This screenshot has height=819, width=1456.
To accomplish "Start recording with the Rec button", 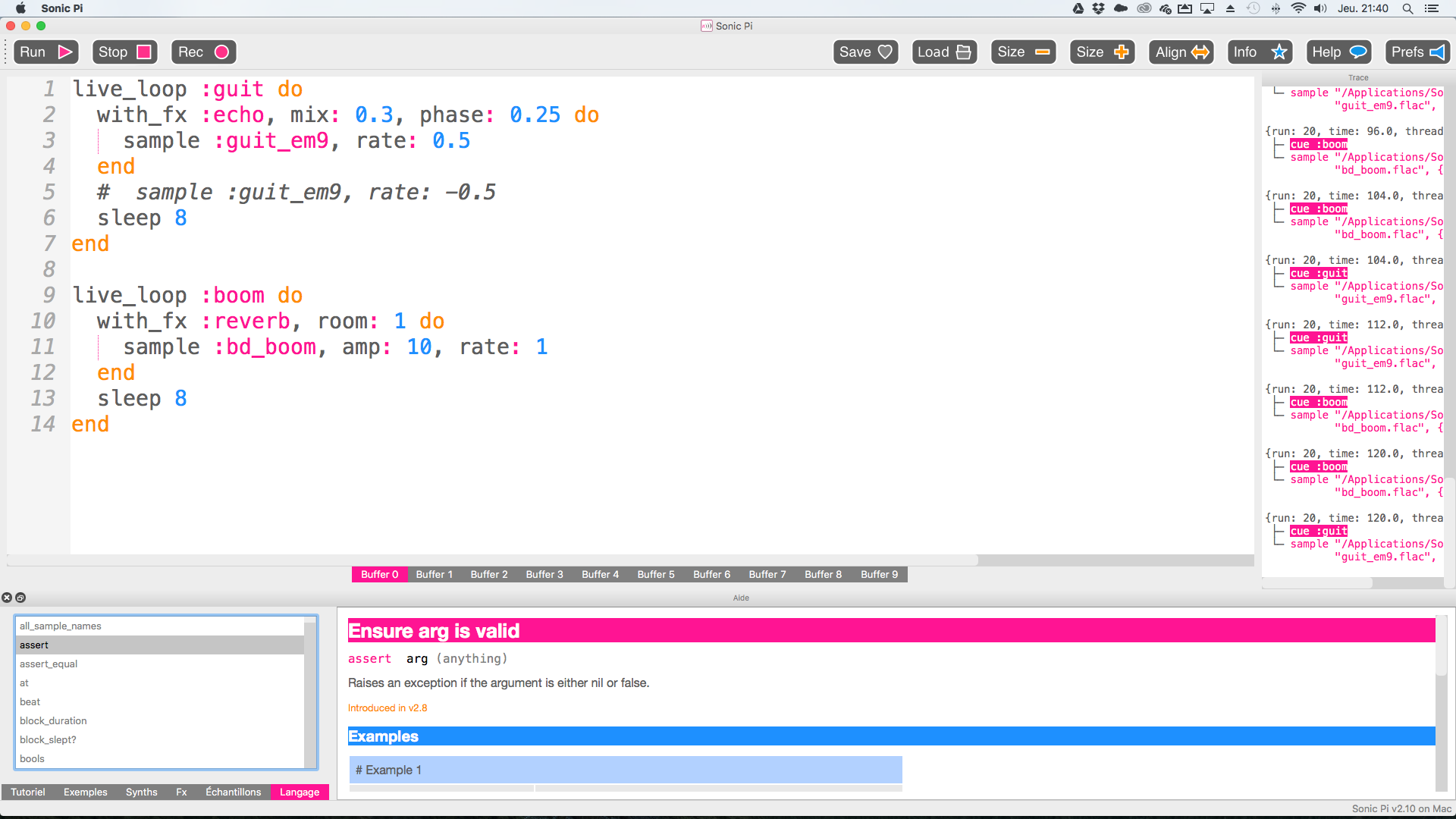I will tap(203, 52).
